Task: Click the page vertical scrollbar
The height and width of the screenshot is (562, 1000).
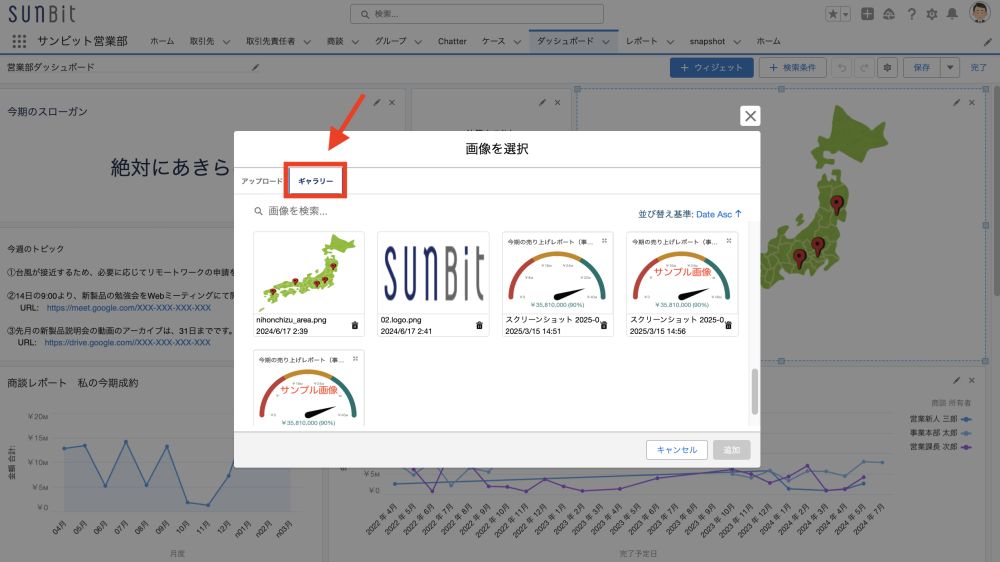Action: click(996, 191)
